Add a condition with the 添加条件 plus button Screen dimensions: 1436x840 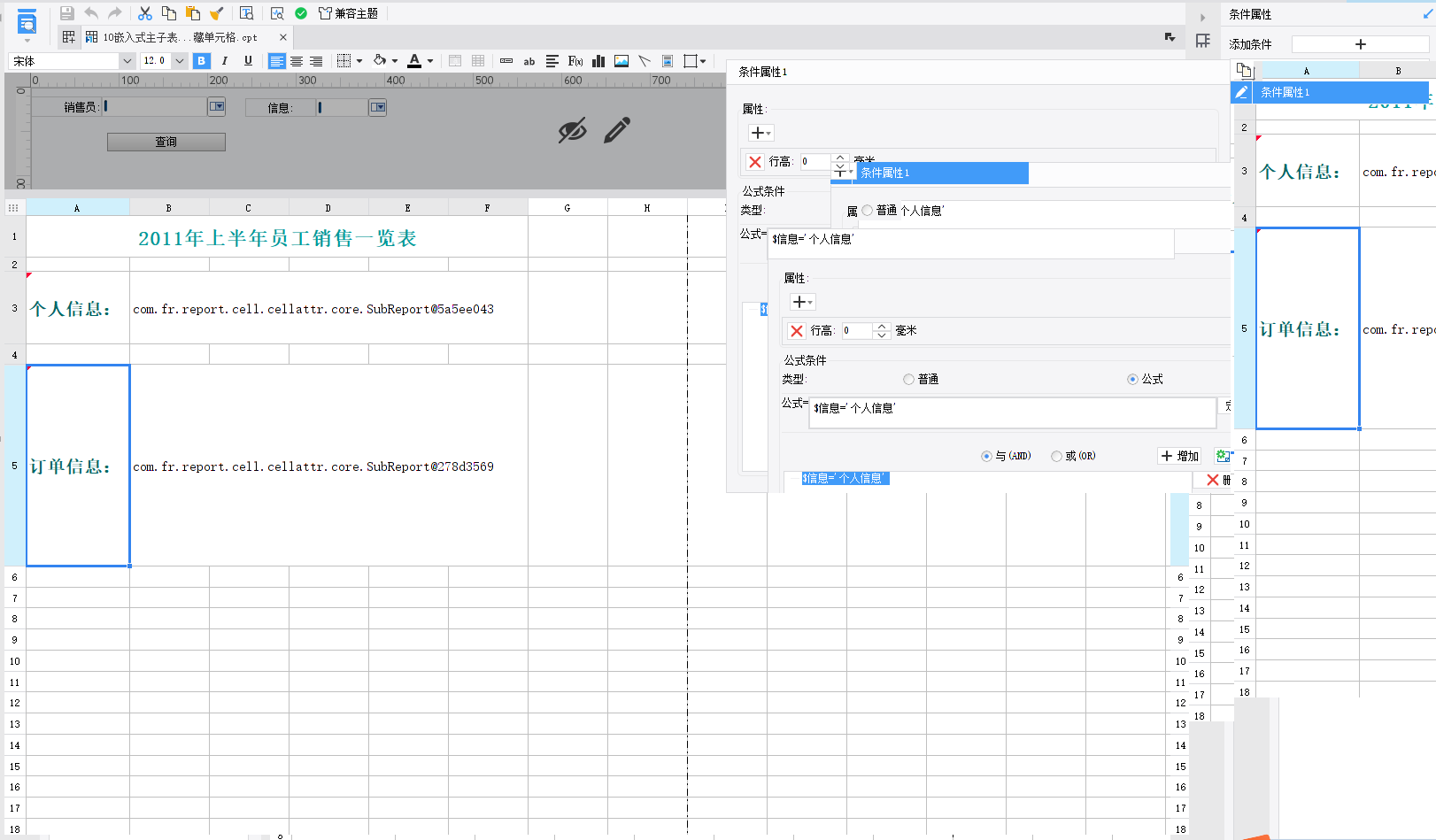click(1361, 44)
